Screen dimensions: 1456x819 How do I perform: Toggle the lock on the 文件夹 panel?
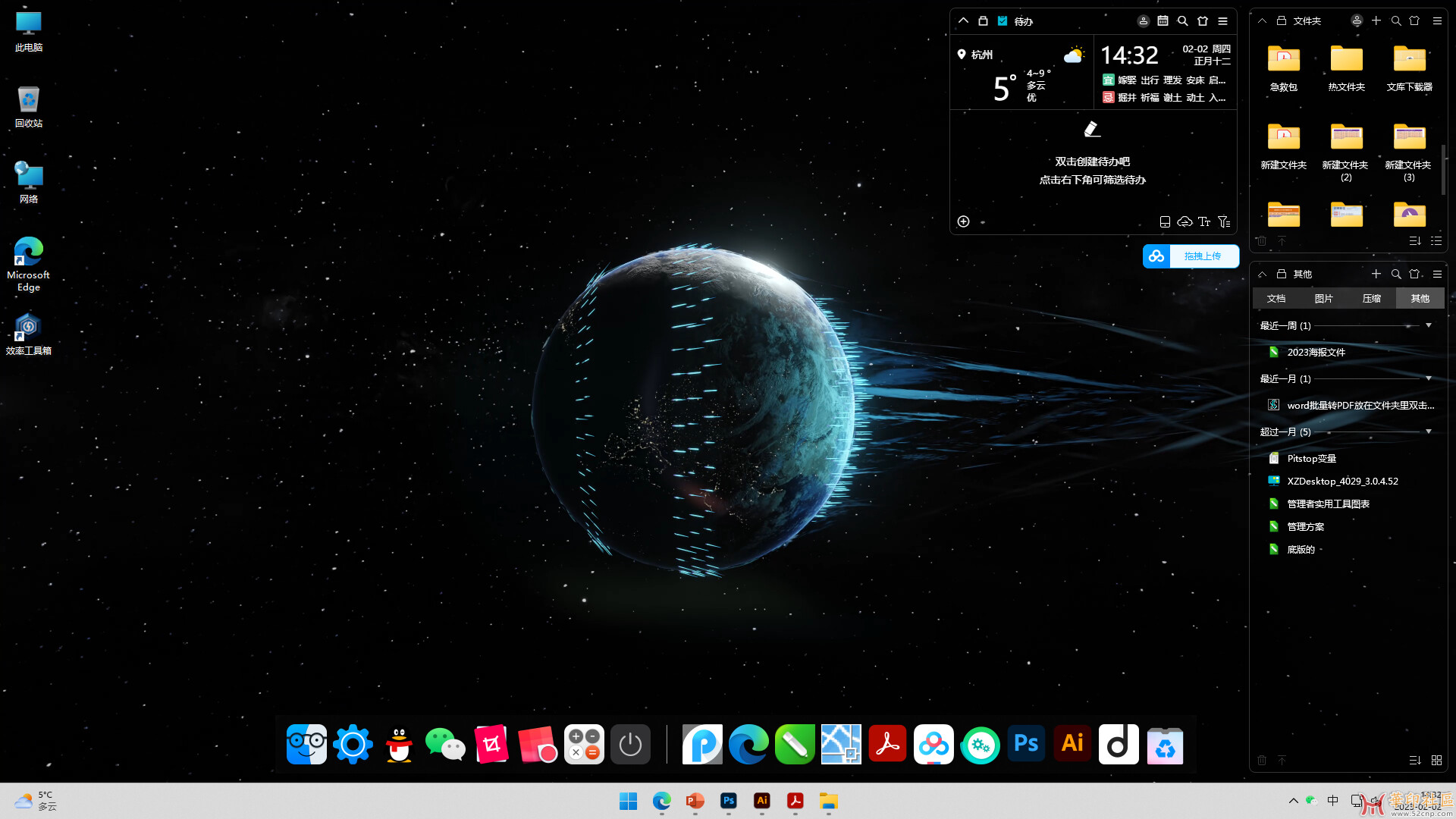[x=1281, y=20]
